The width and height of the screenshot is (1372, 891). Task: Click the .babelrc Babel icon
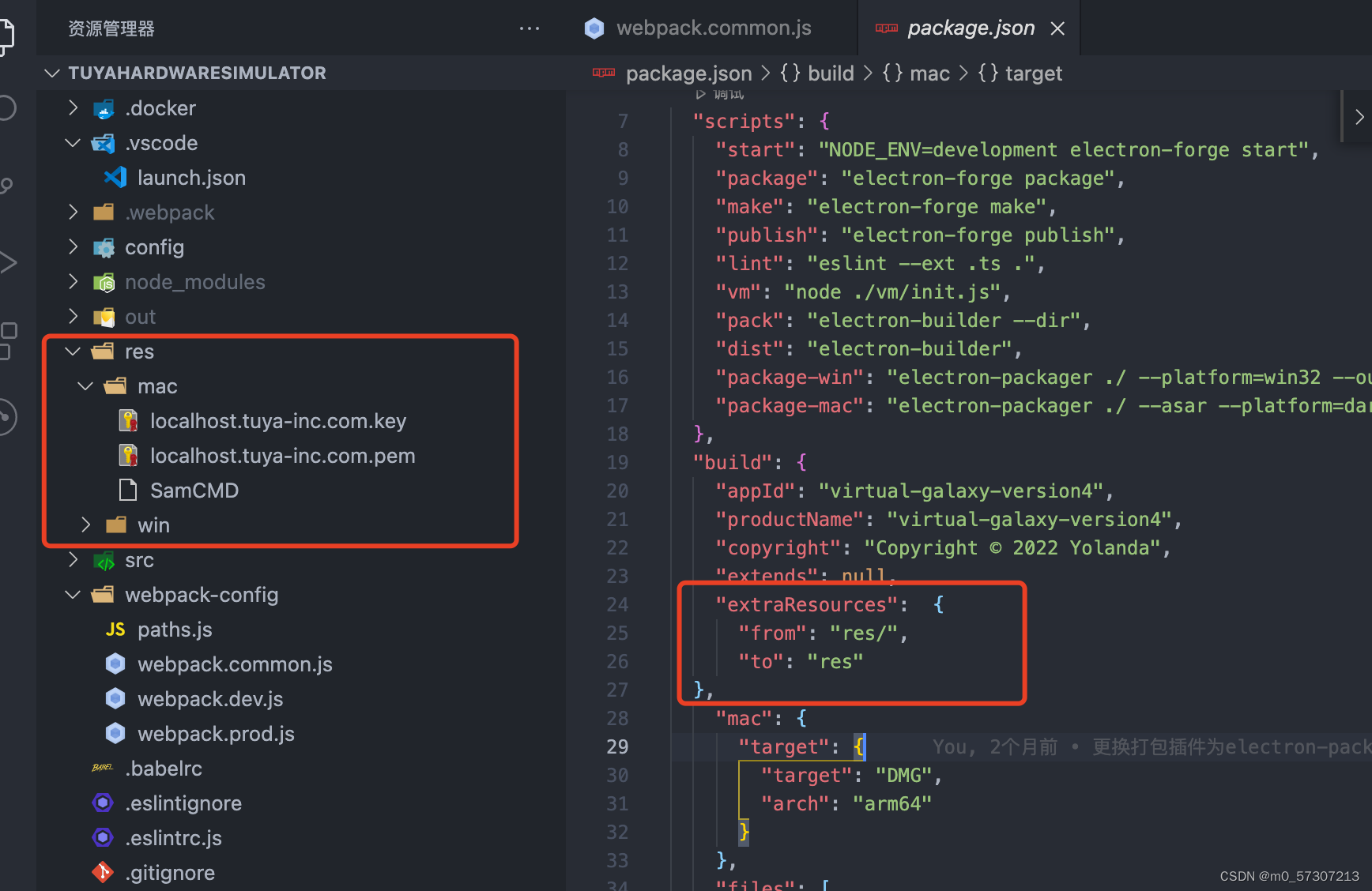tap(103, 768)
